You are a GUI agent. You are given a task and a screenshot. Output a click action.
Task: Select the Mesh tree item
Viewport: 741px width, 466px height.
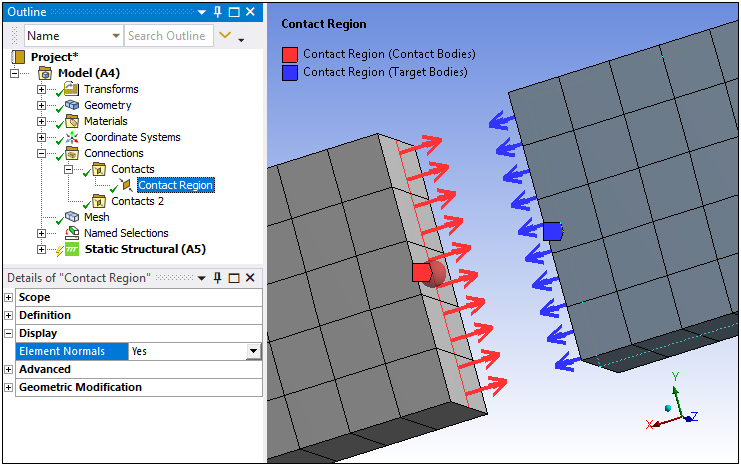[96, 217]
